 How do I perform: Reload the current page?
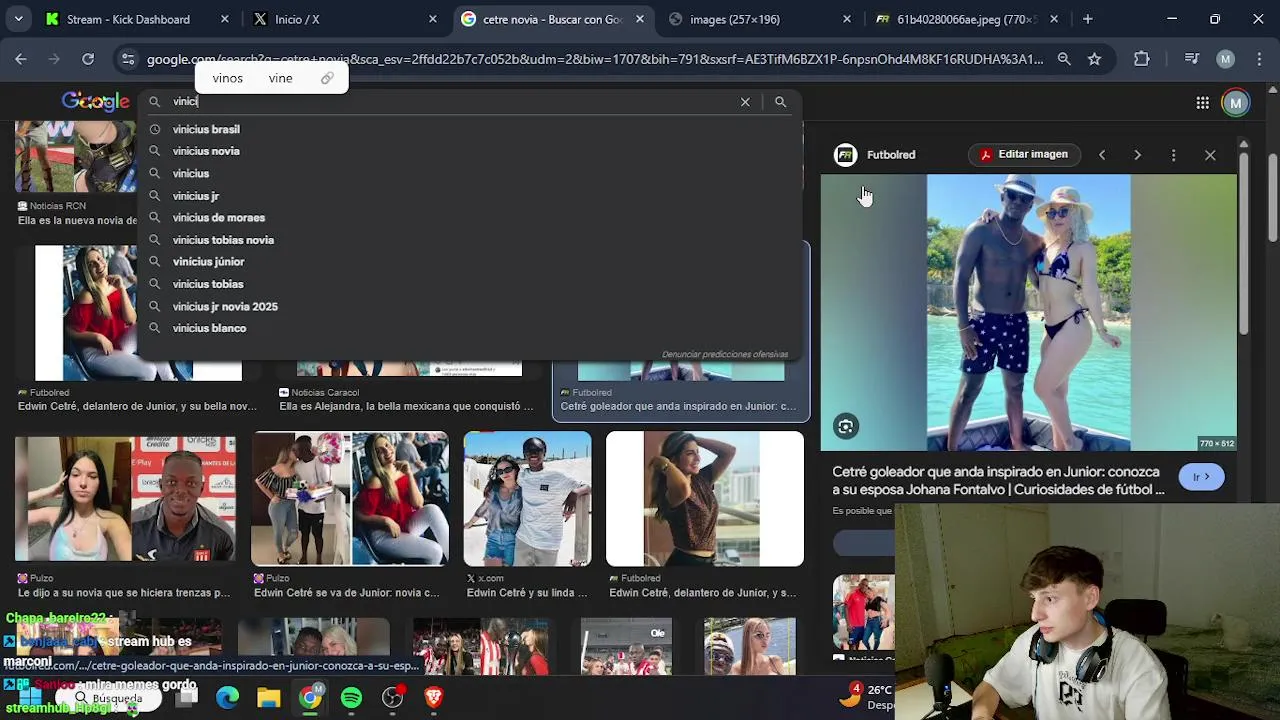88,59
